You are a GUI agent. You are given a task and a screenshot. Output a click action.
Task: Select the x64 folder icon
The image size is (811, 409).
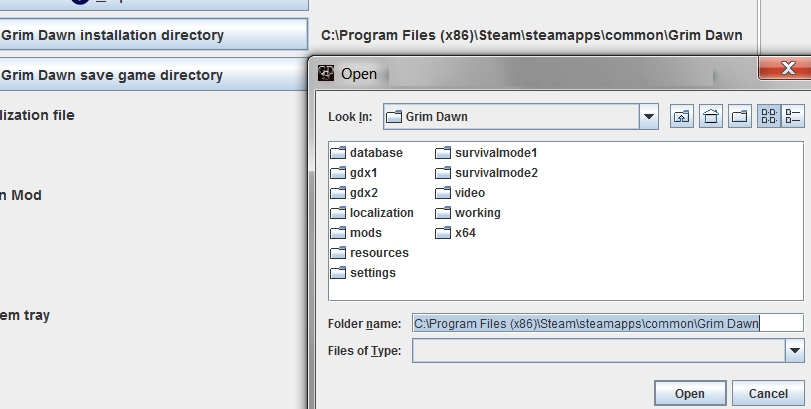(x=443, y=233)
